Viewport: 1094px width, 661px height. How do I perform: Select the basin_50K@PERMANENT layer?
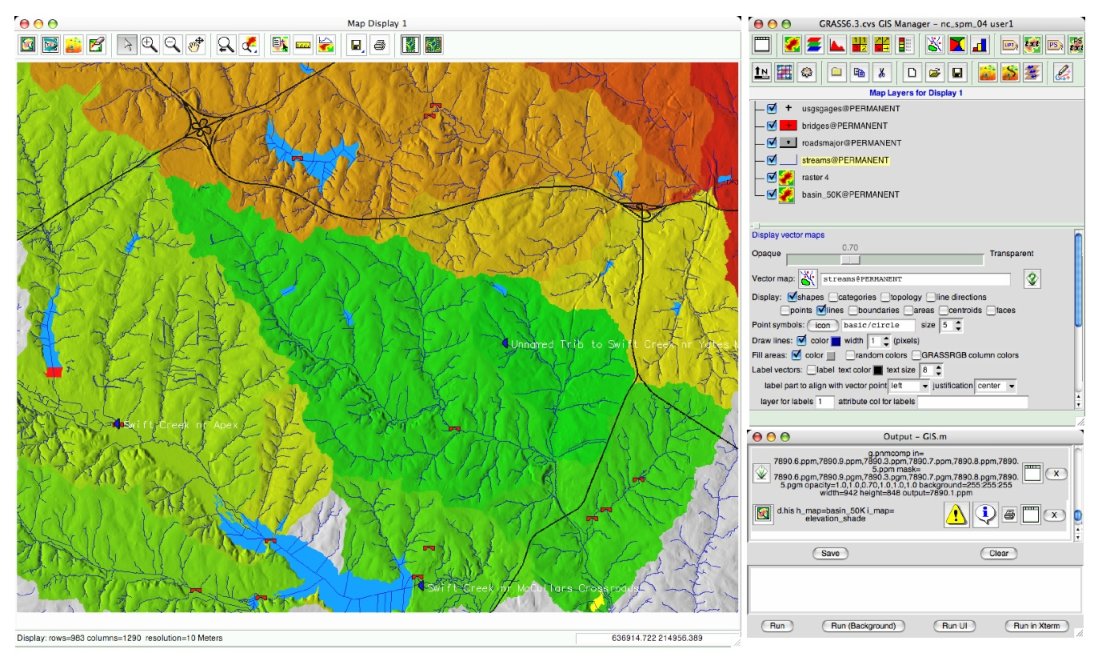click(836, 194)
